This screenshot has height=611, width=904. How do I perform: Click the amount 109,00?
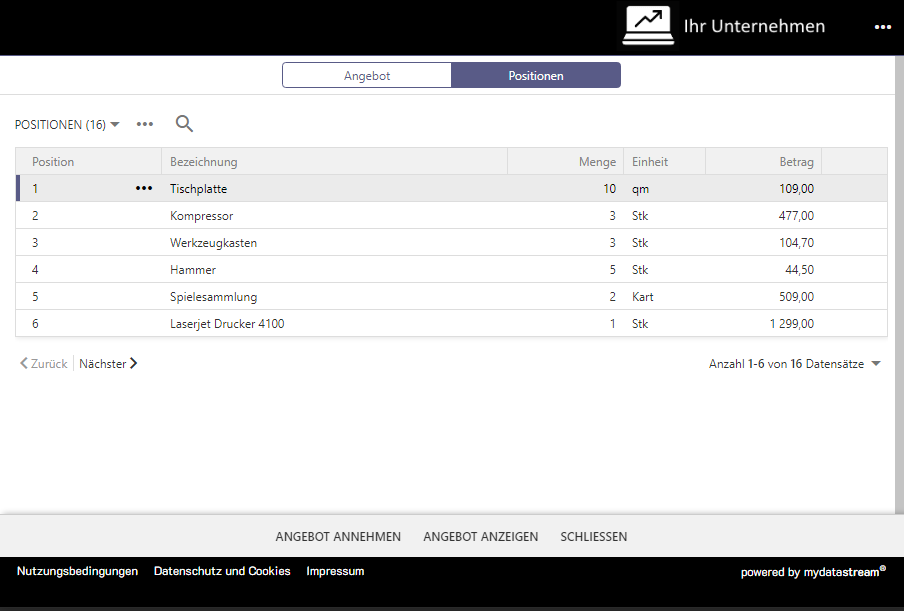point(796,188)
